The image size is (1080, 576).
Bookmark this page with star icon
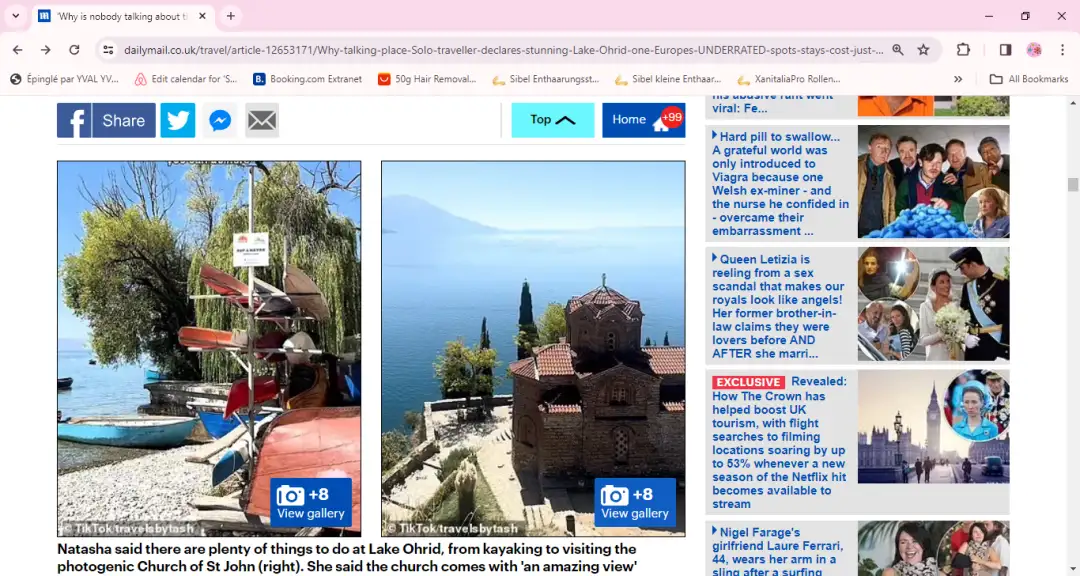pos(924,50)
